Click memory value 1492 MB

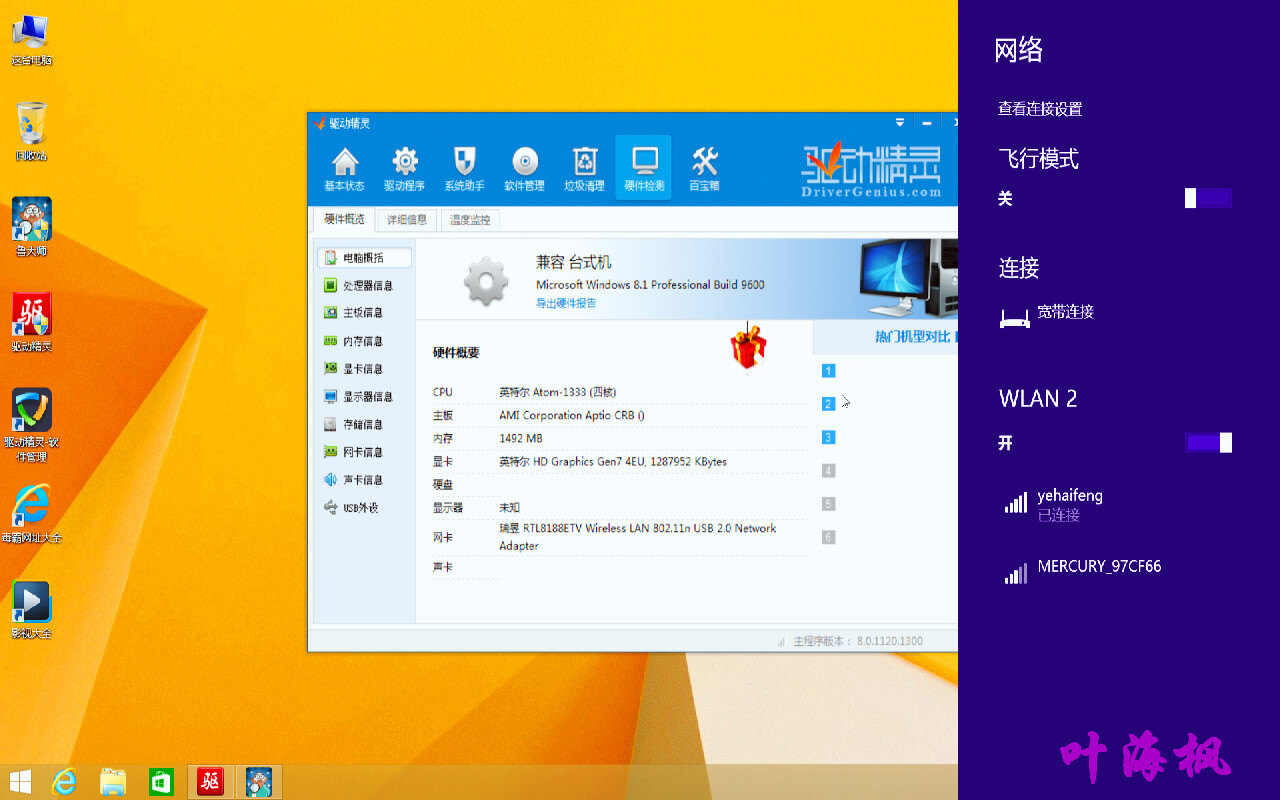[x=521, y=438]
